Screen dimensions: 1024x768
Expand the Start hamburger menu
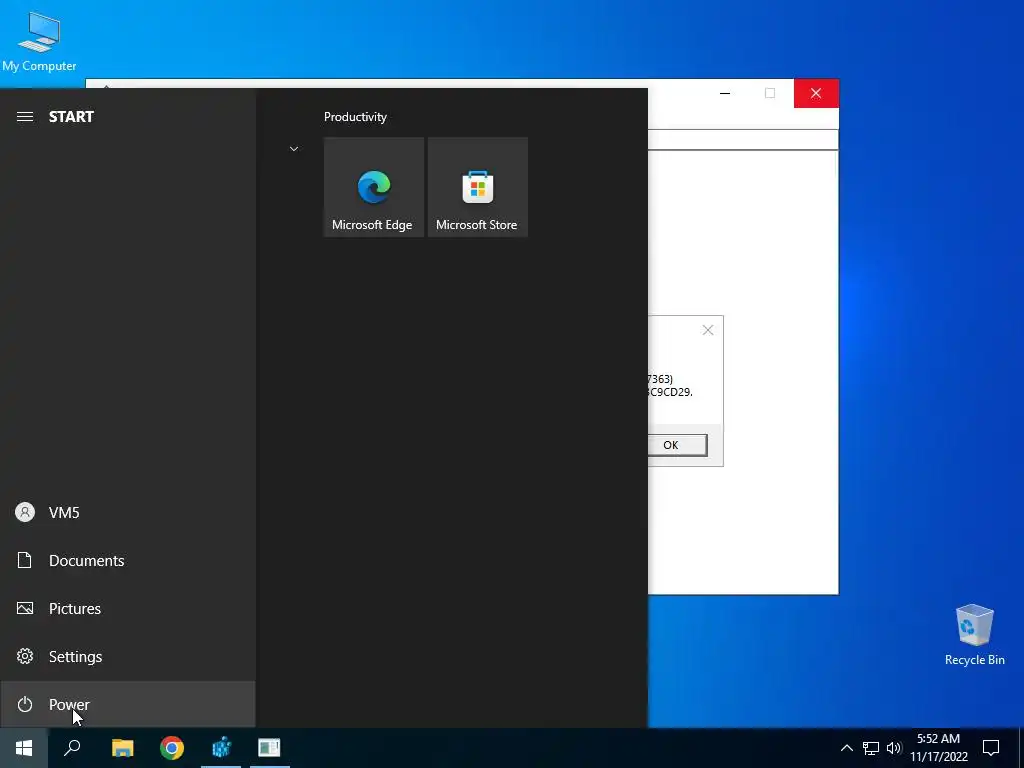pos(25,117)
